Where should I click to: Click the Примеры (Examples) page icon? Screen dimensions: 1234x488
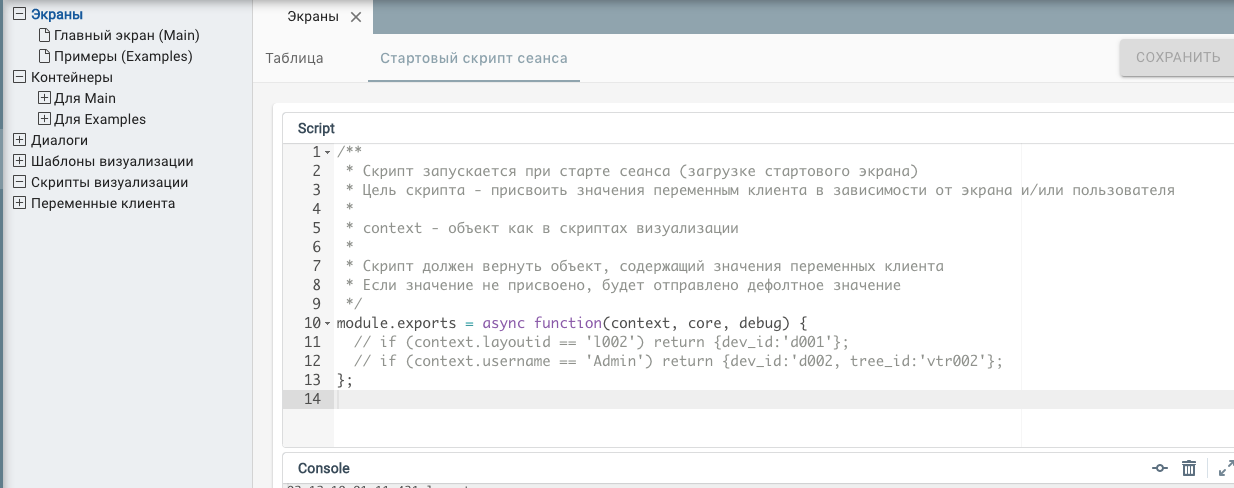(x=44, y=56)
